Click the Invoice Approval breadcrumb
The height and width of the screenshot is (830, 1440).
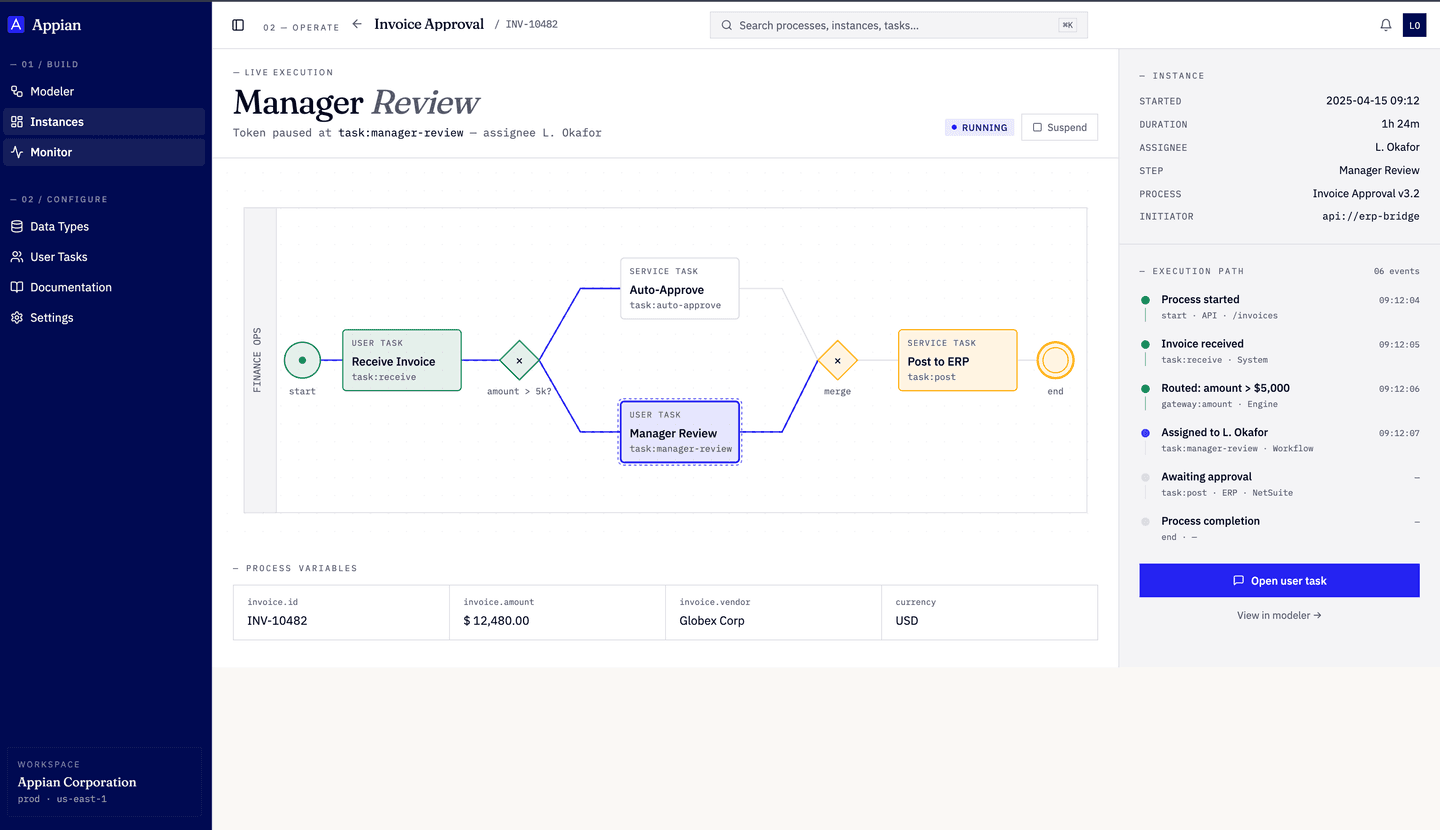click(x=429, y=23)
